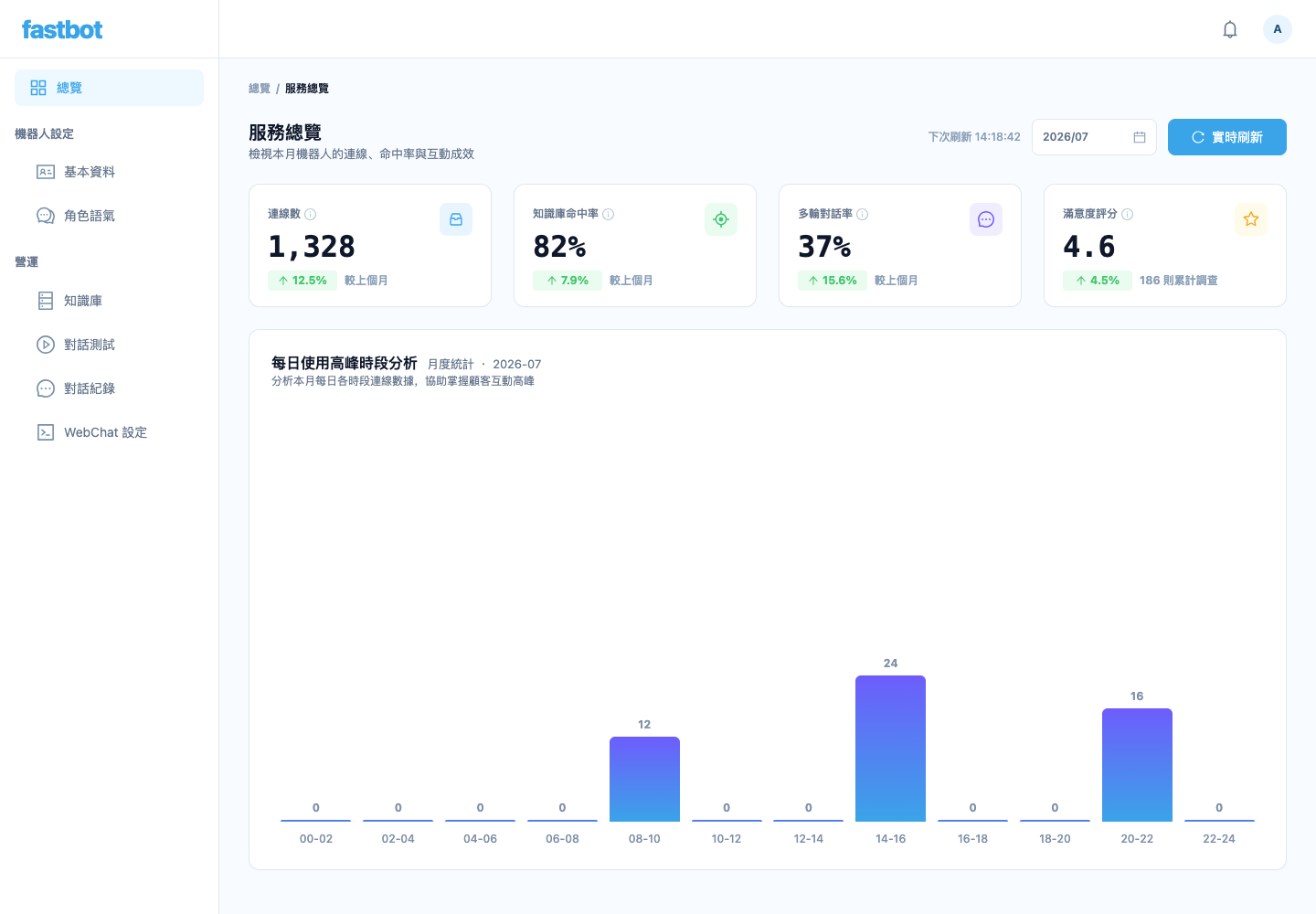
Task: Click the 每日使用高峰時段分析 chart title
Action: click(x=345, y=363)
